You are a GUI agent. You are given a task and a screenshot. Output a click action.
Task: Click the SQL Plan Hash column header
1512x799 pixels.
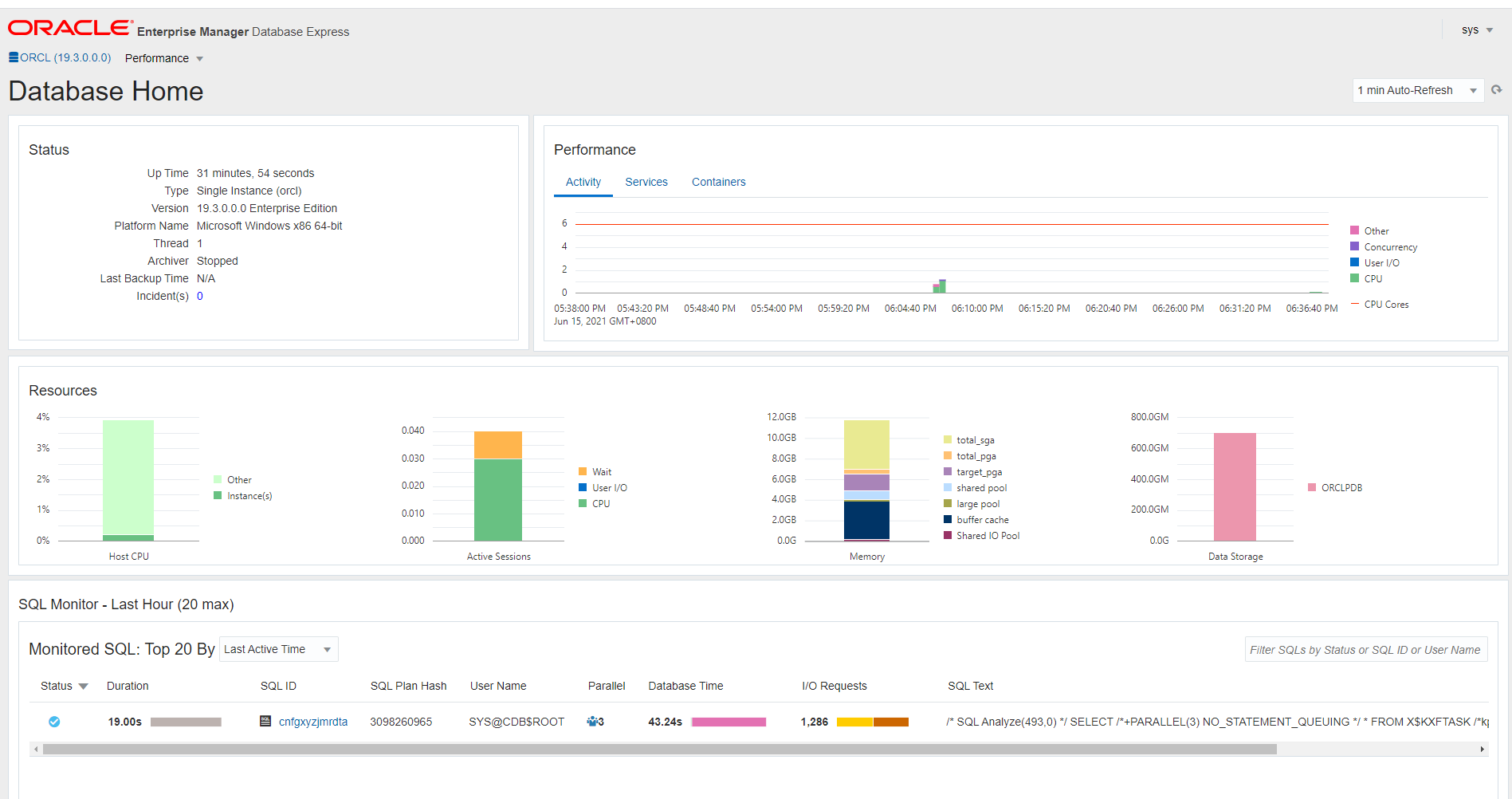408,686
